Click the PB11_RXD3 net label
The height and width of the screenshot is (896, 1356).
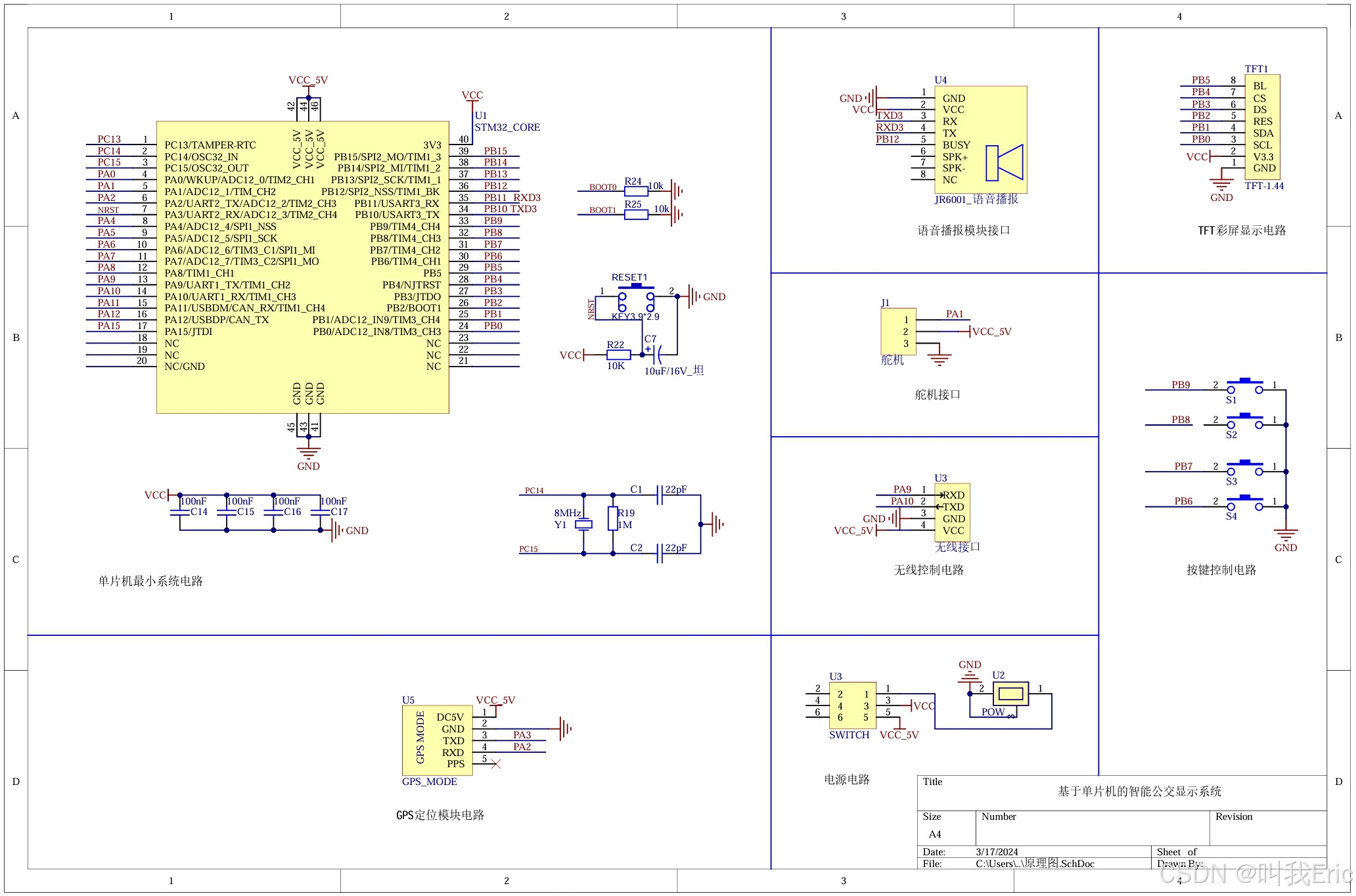[x=512, y=197]
